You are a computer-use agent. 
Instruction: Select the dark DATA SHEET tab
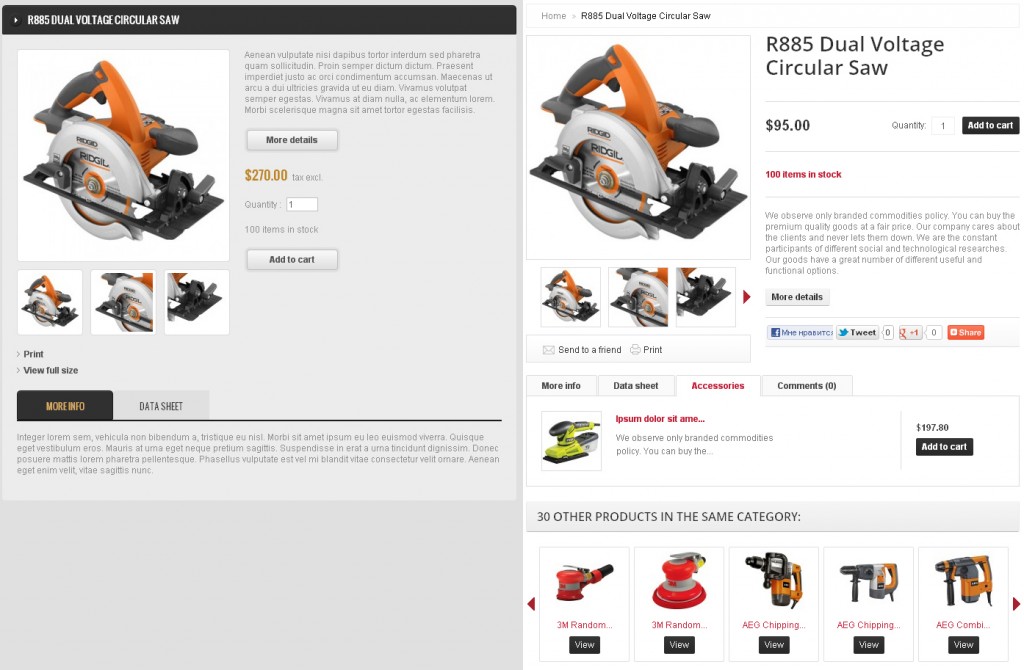[161, 406]
